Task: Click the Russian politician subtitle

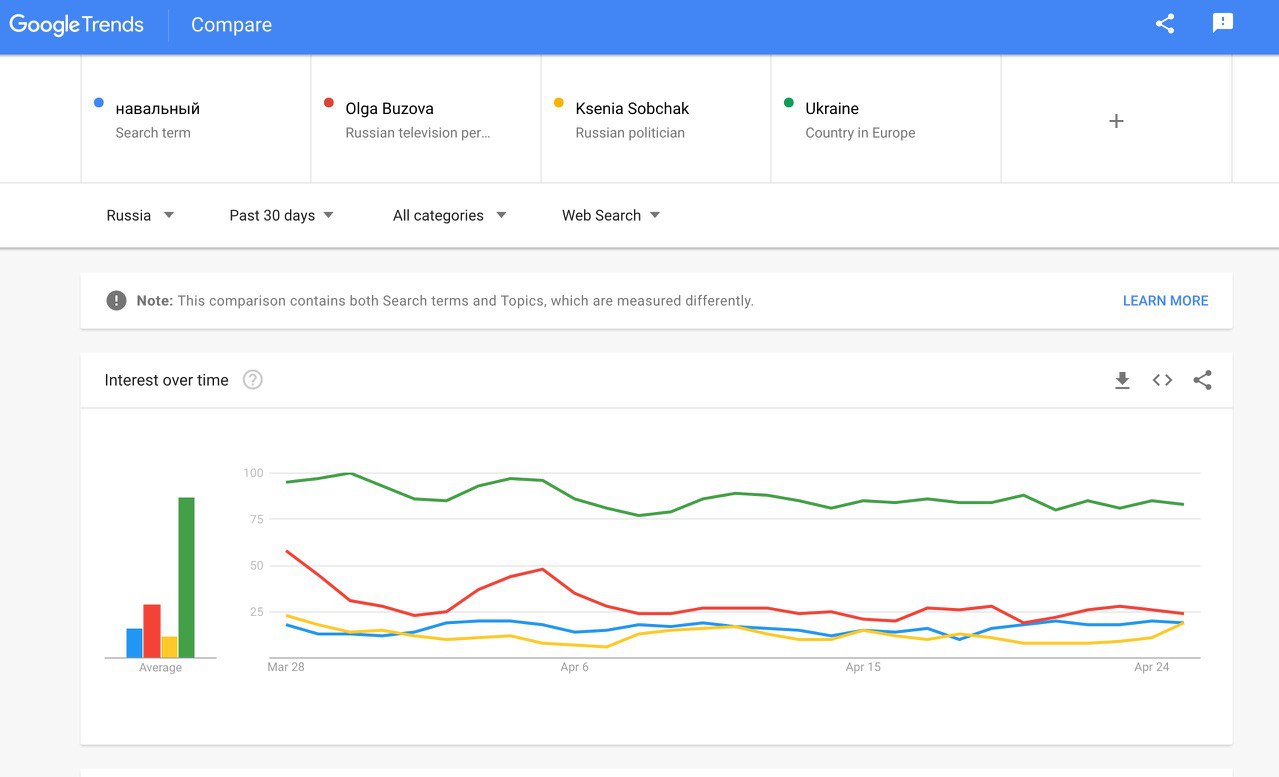Action: click(630, 133)
